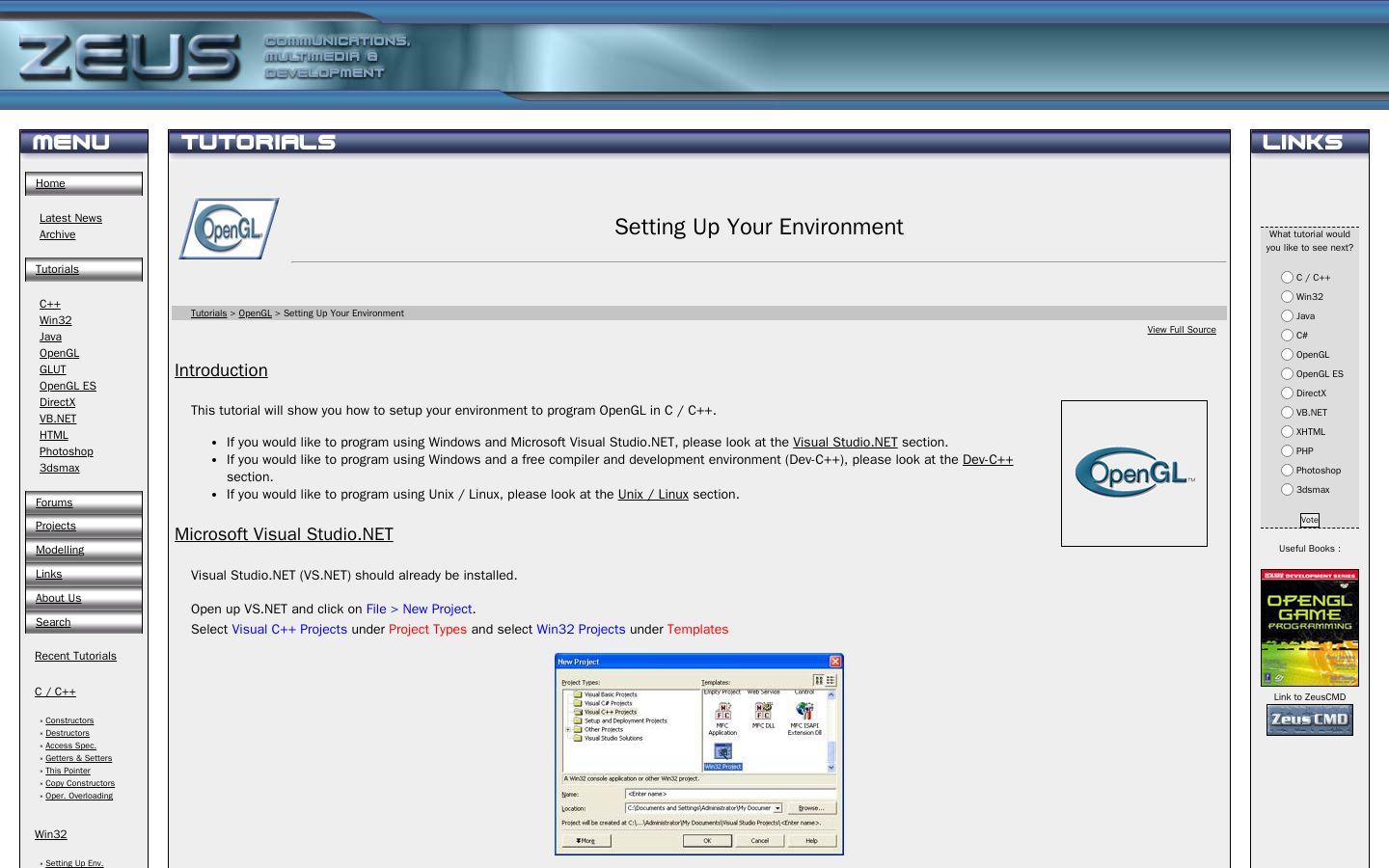
Task: Open the Access Spec. tutorial link
Action: (x=70, y=746)
